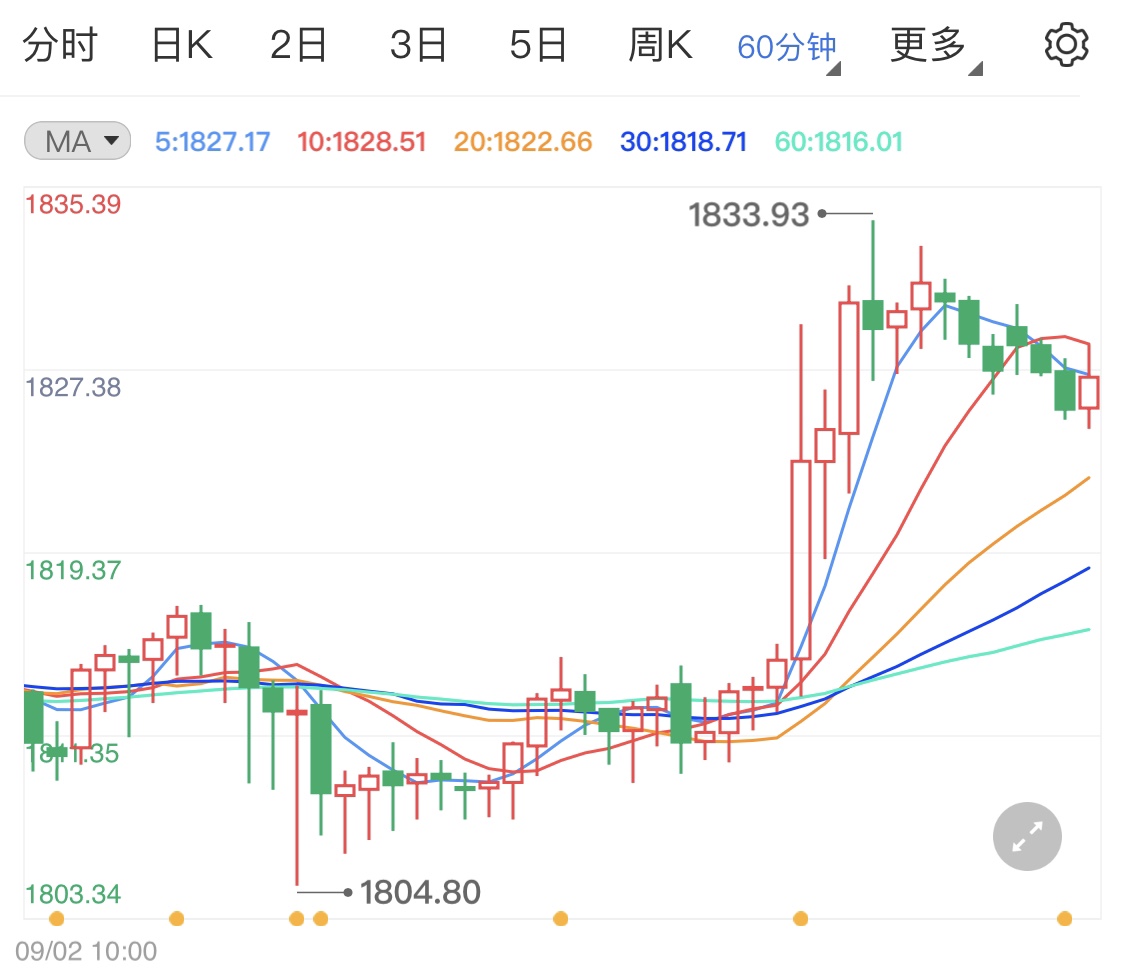Expand chart to fullscreen with arrows button
1125x980 pixels.
coord(1027,837)
